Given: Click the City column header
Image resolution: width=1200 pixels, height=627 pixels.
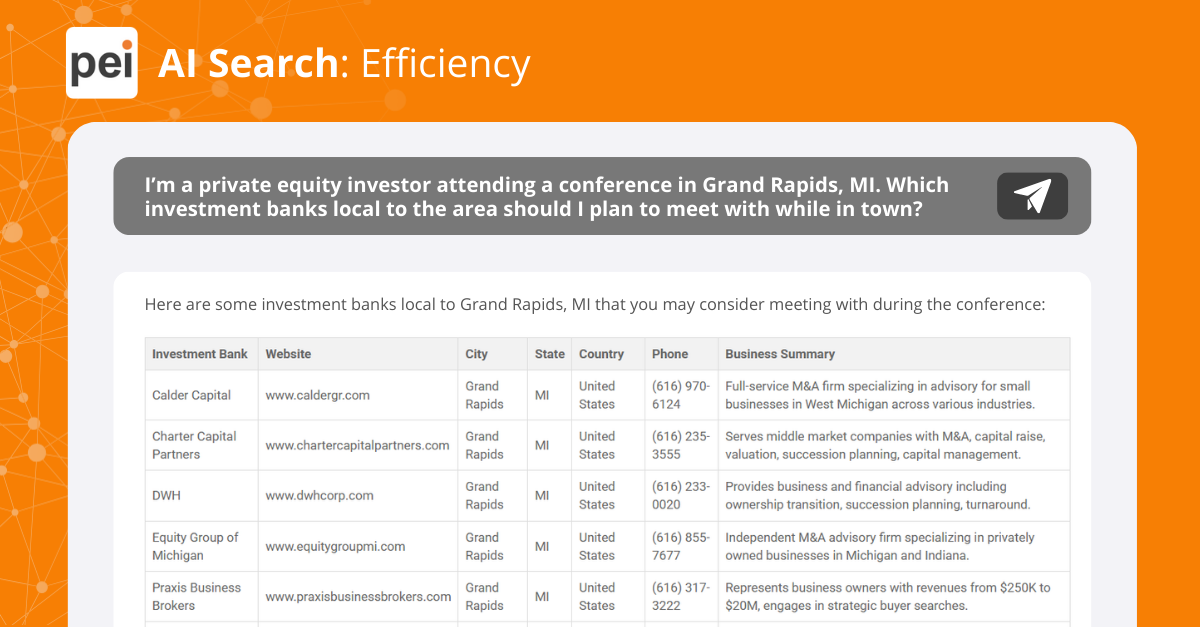Looking at the screenshot, I should [x=493, y=354].
